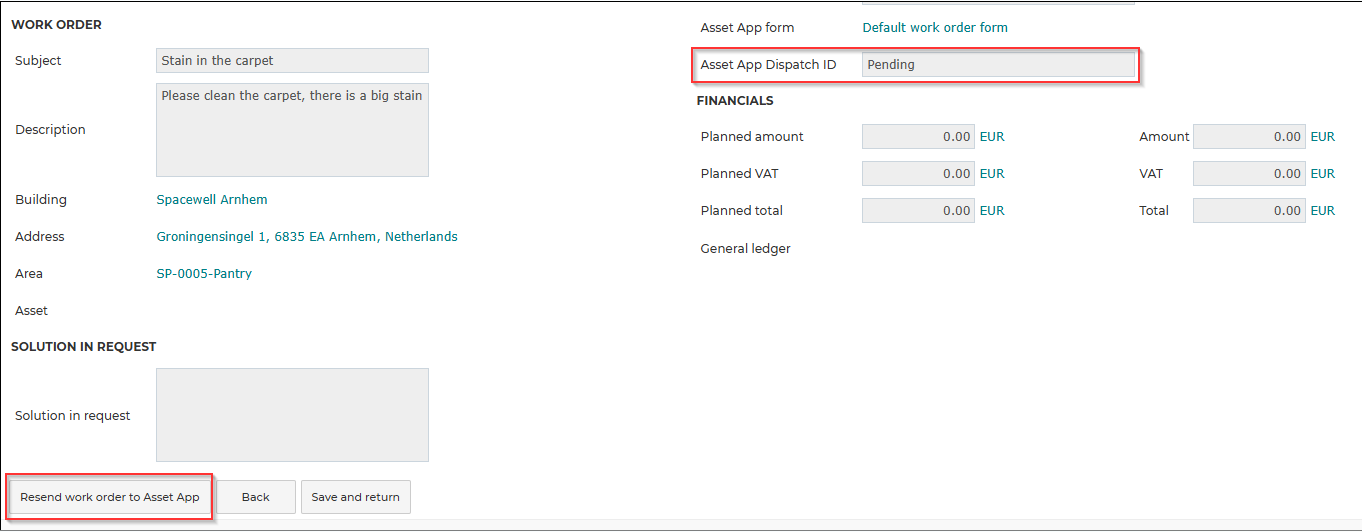Click the Asset label under Area
The image size is (1362, 532).
pyautogui.click(x=31, y=311)
